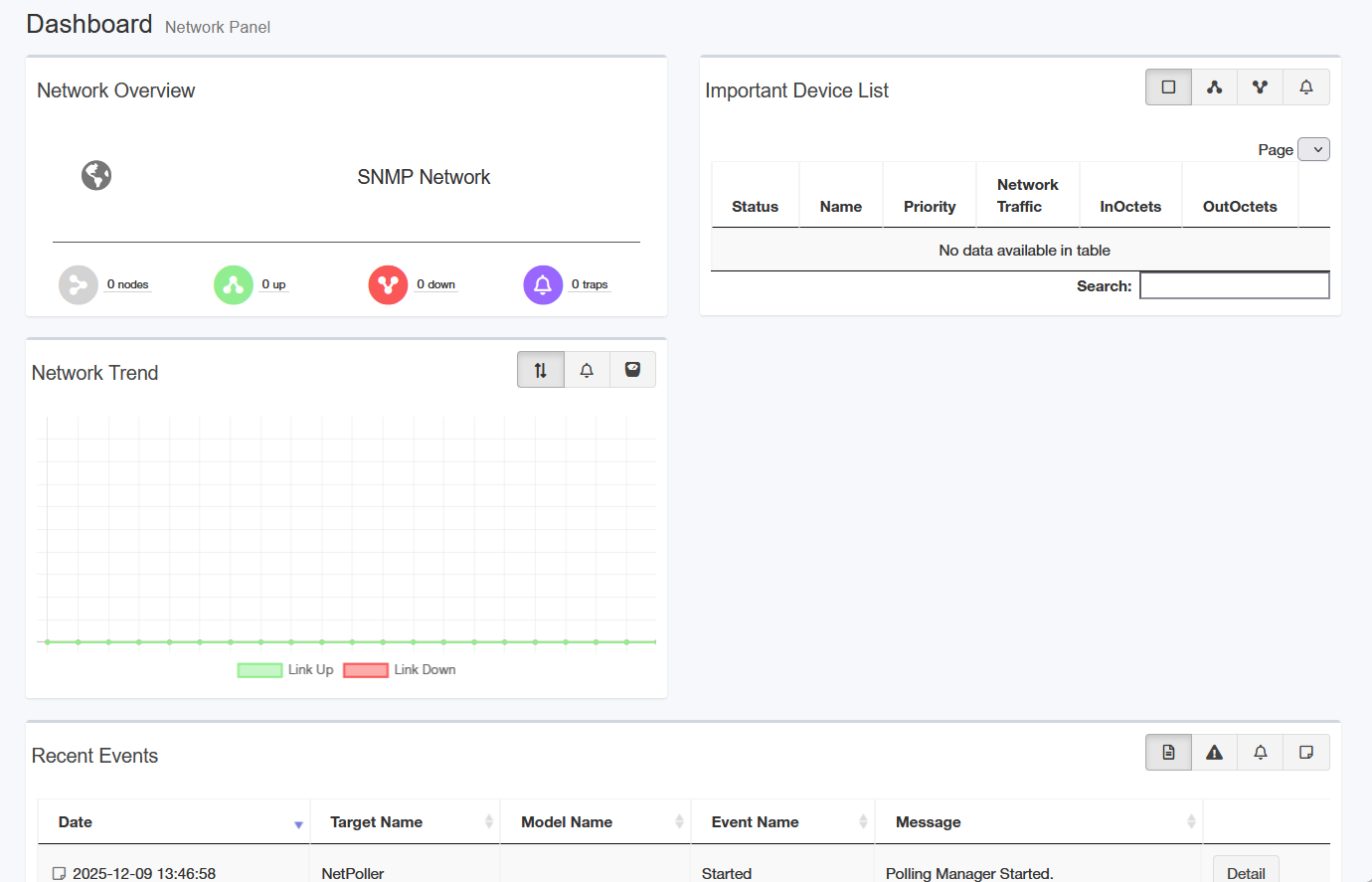The width and height of the screenshot is (1372, 882).
Task: Select document log view in Recent Events
Action: pos(1168,753)
